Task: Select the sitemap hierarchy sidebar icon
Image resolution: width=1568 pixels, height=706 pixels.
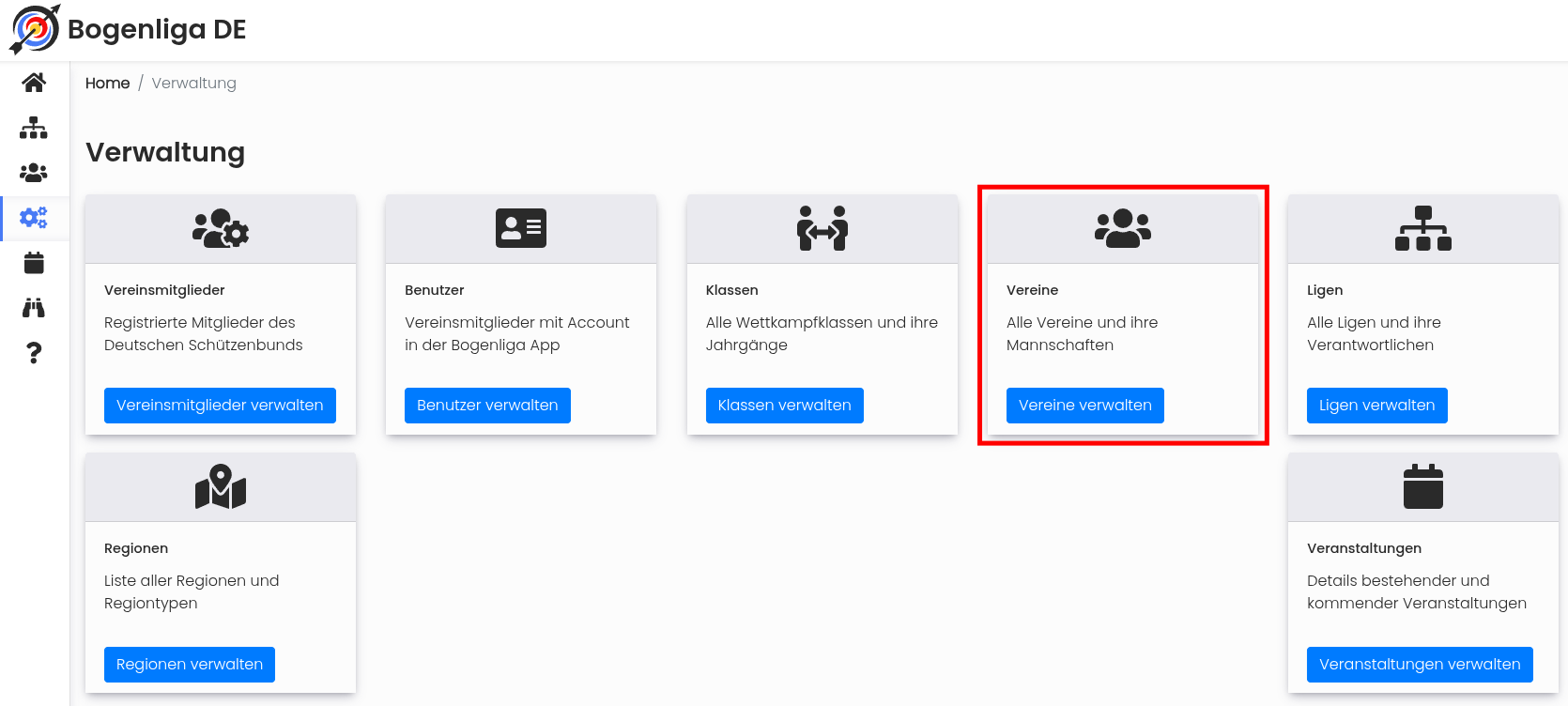Action: (34, 128)
